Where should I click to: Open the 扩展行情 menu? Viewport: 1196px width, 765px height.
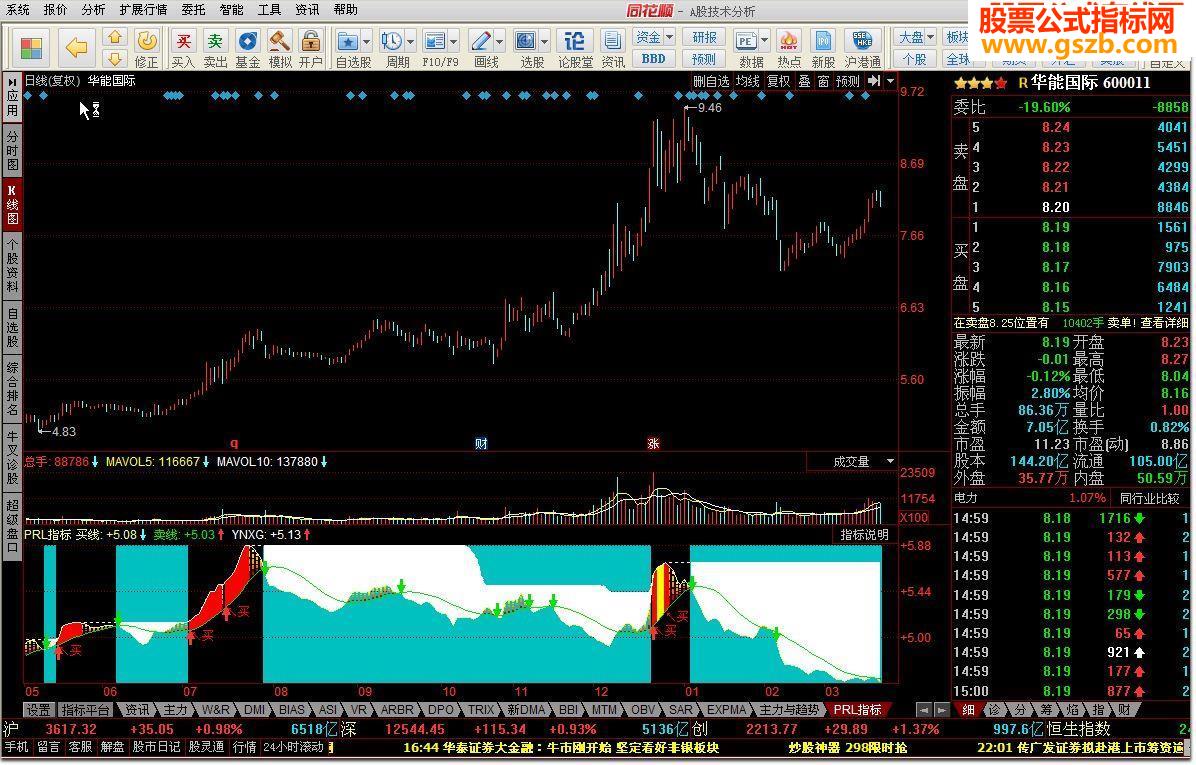[143, 10]
